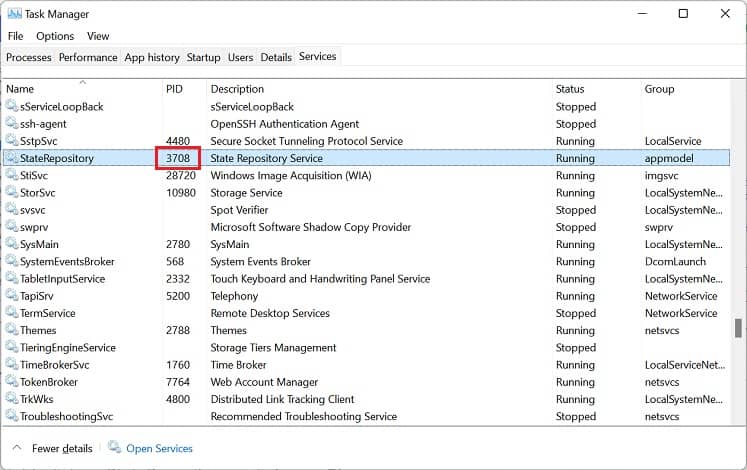Open the Options menu
The height and width of the screenshot is (470, 747).
tap(55, 36)
